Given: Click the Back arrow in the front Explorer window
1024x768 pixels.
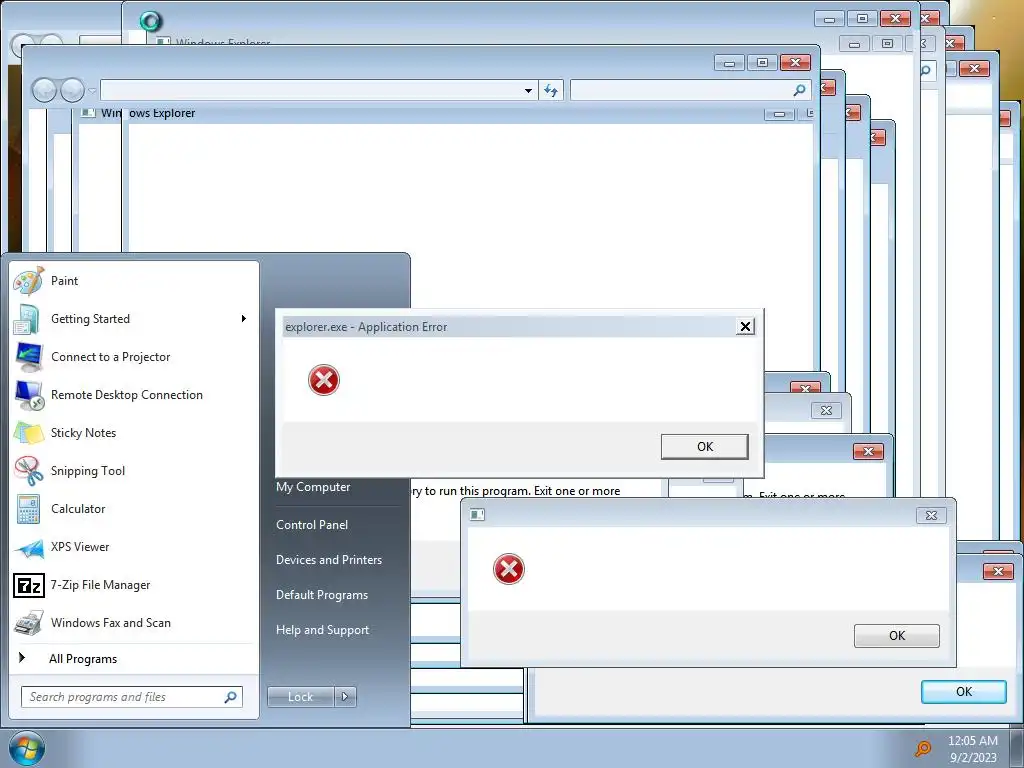Looking at the screenshot, I should click(44, 90).
